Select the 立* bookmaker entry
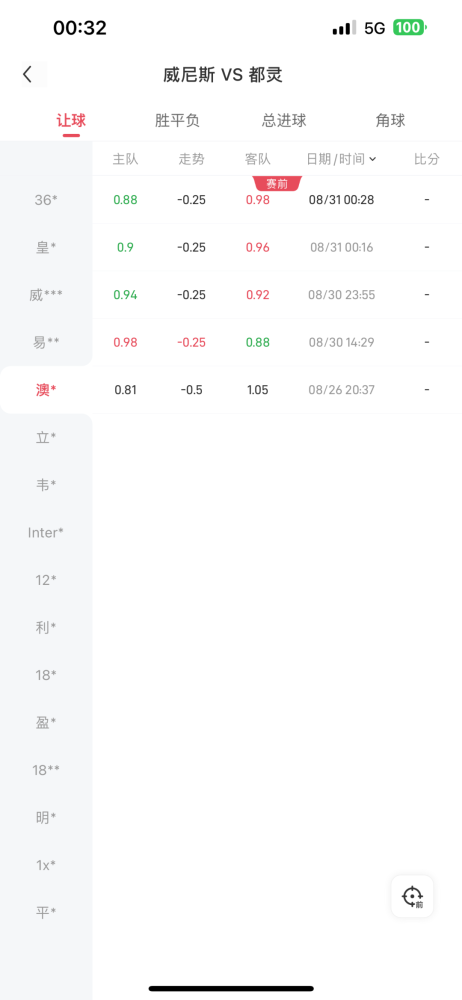This screenshot has width=462, height=1000. (x=46, y=438)
